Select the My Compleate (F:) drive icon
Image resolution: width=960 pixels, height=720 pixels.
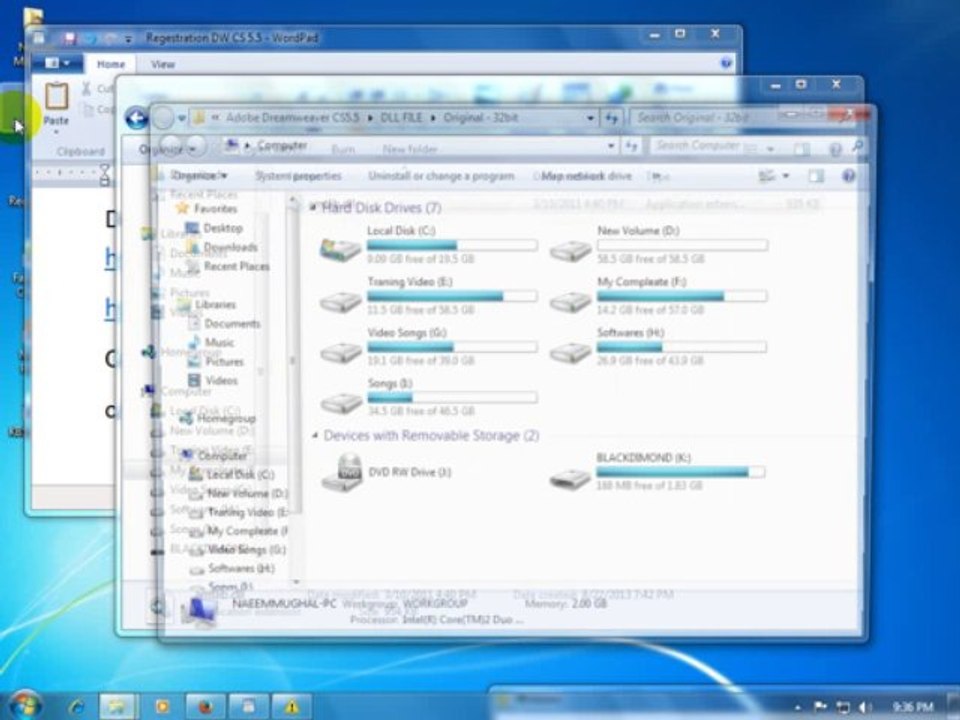[570, 301]
